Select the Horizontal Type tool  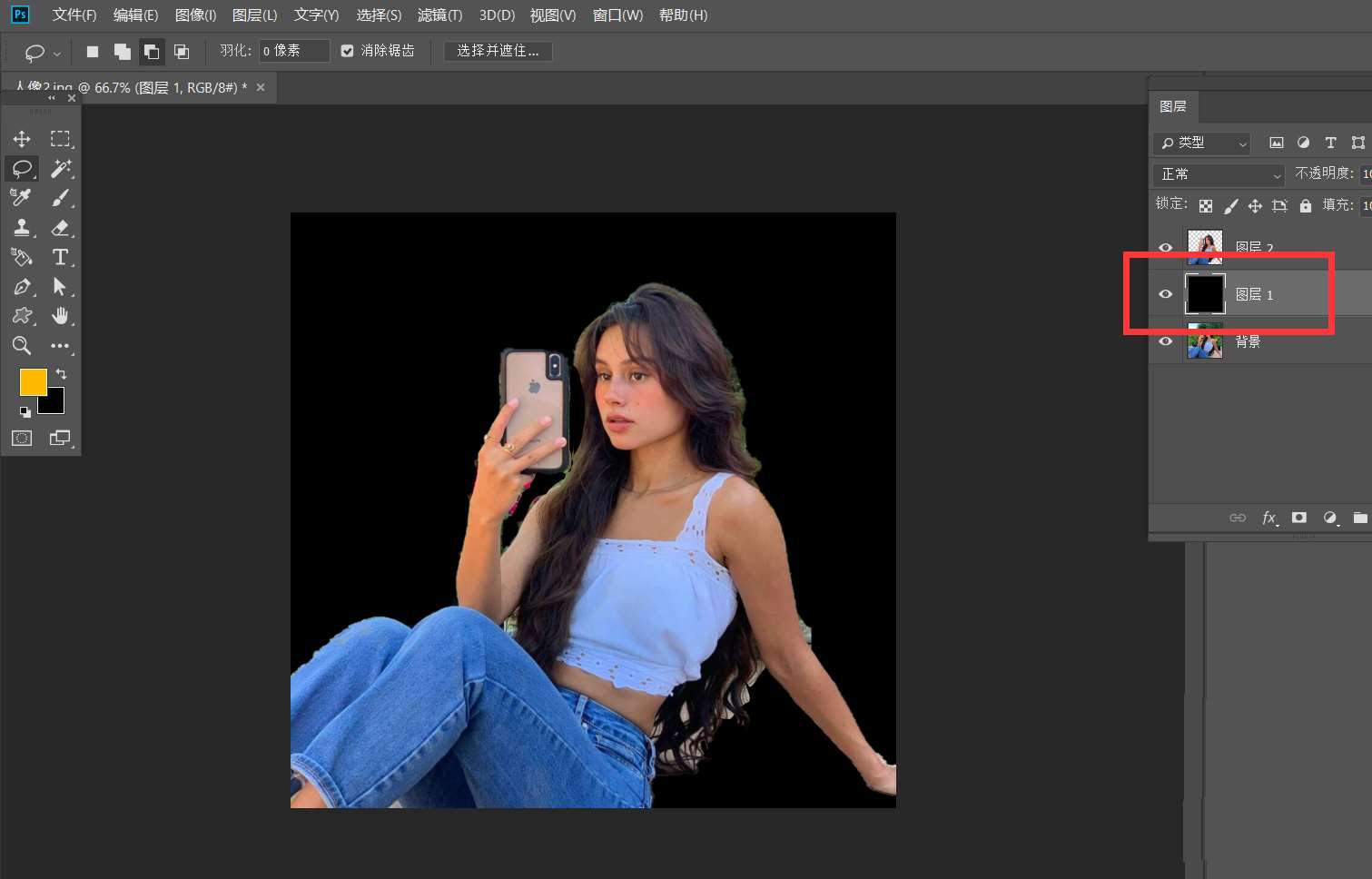click(61, 257)
